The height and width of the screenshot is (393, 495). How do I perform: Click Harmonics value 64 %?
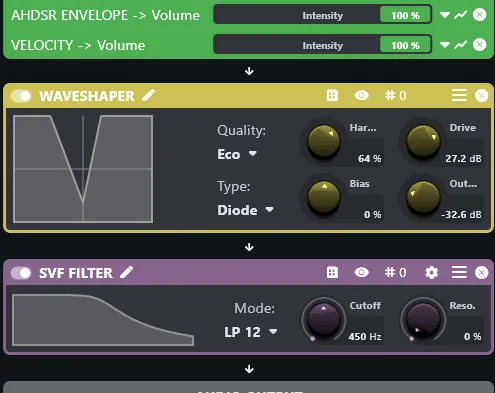tap(369, 159)
